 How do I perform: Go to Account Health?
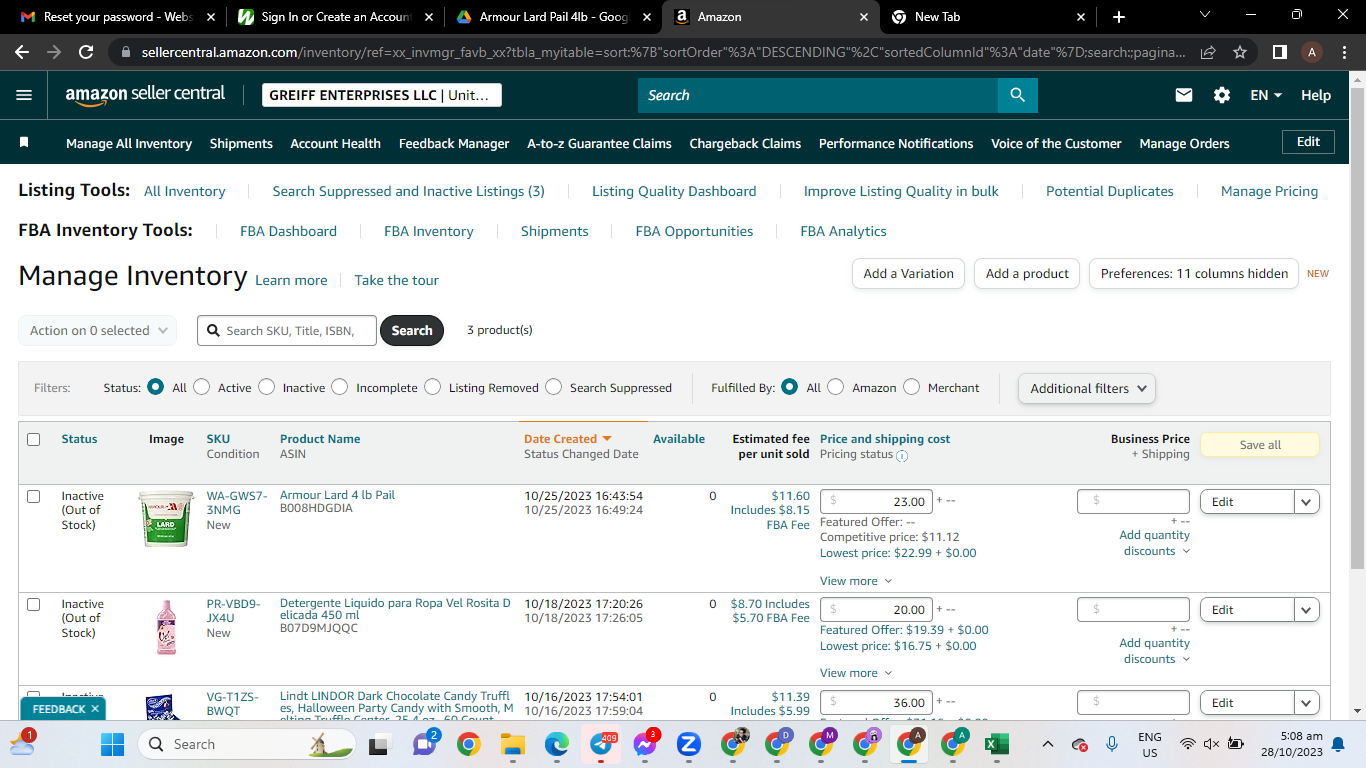335,143
